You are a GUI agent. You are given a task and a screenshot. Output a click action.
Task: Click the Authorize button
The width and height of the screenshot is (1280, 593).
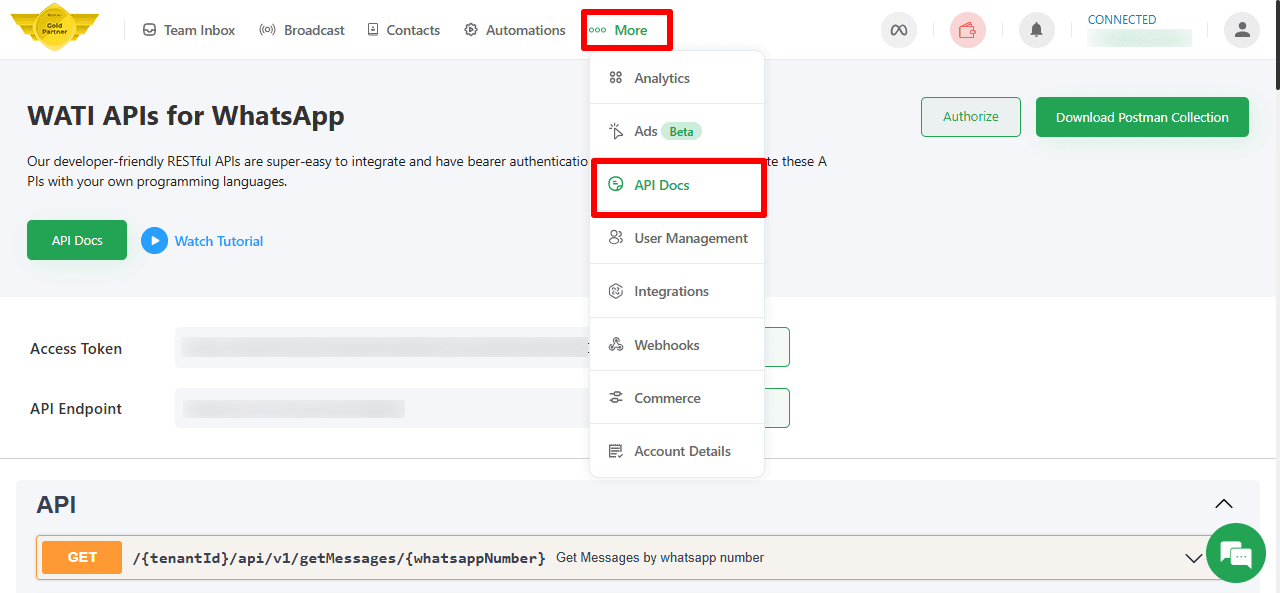[970, 117]
